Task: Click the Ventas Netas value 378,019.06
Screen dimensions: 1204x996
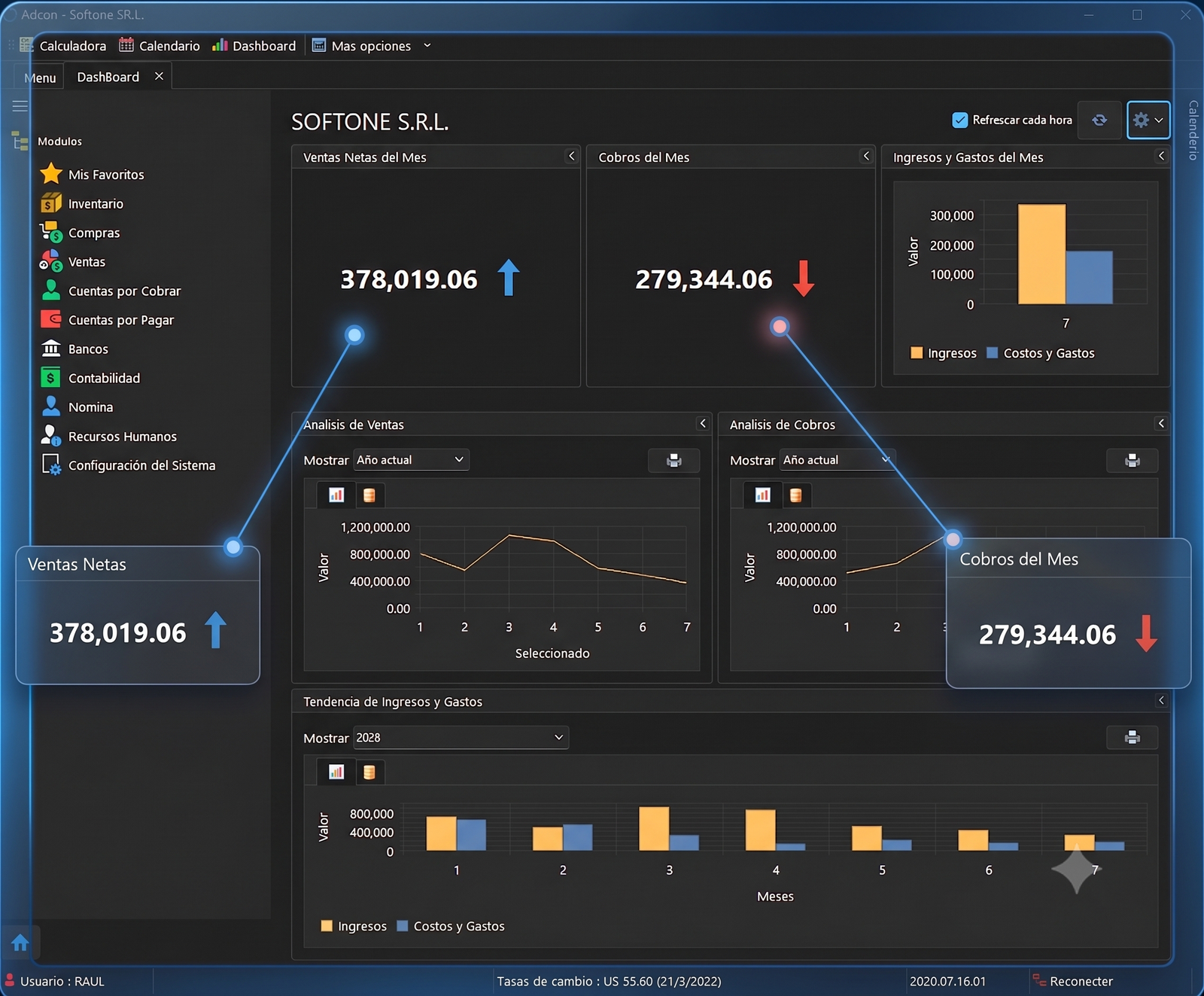Action: [x=409, y=279]
